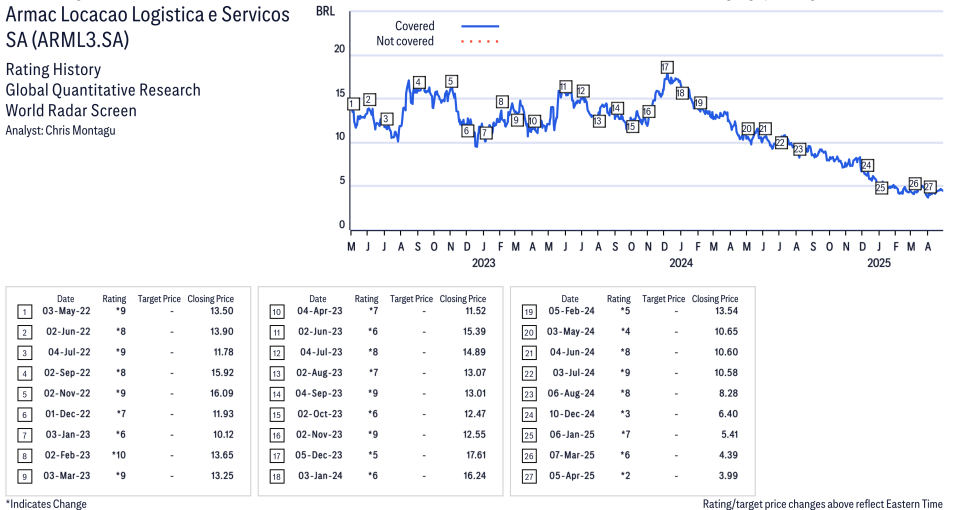The image size is (954, 510).
Task: Select closing price 8.28
Action: pos(728,393)
